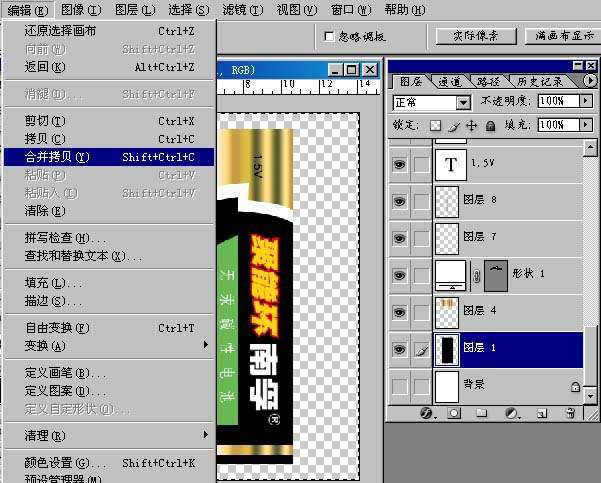
Task: Click the 实际像素 button
Action: (475, 36)
